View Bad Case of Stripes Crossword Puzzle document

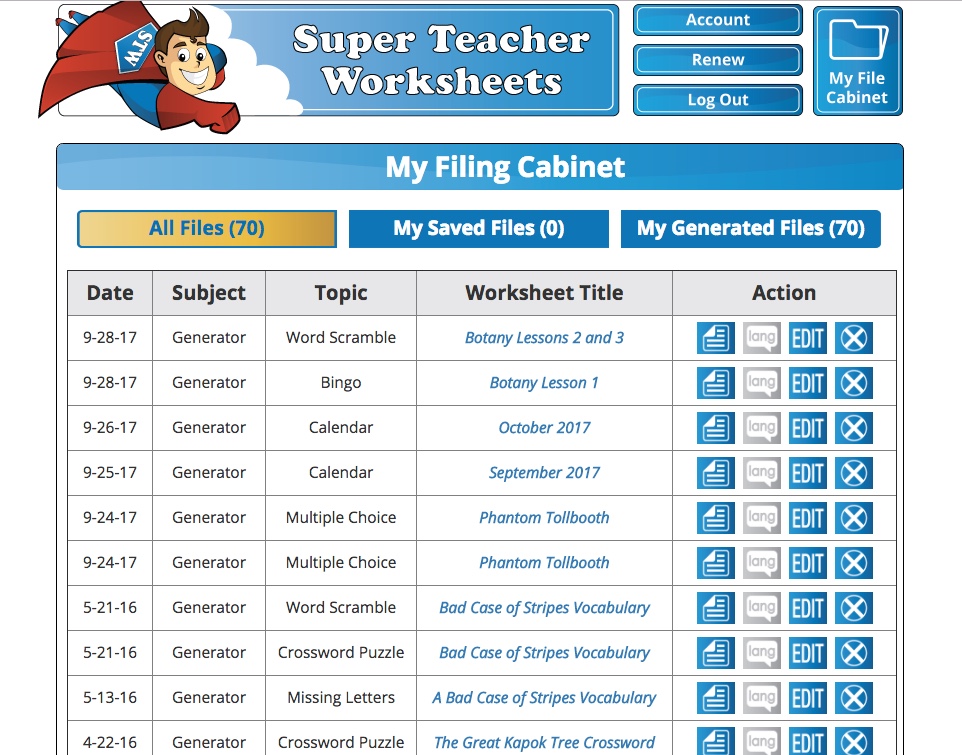point(715,653)
